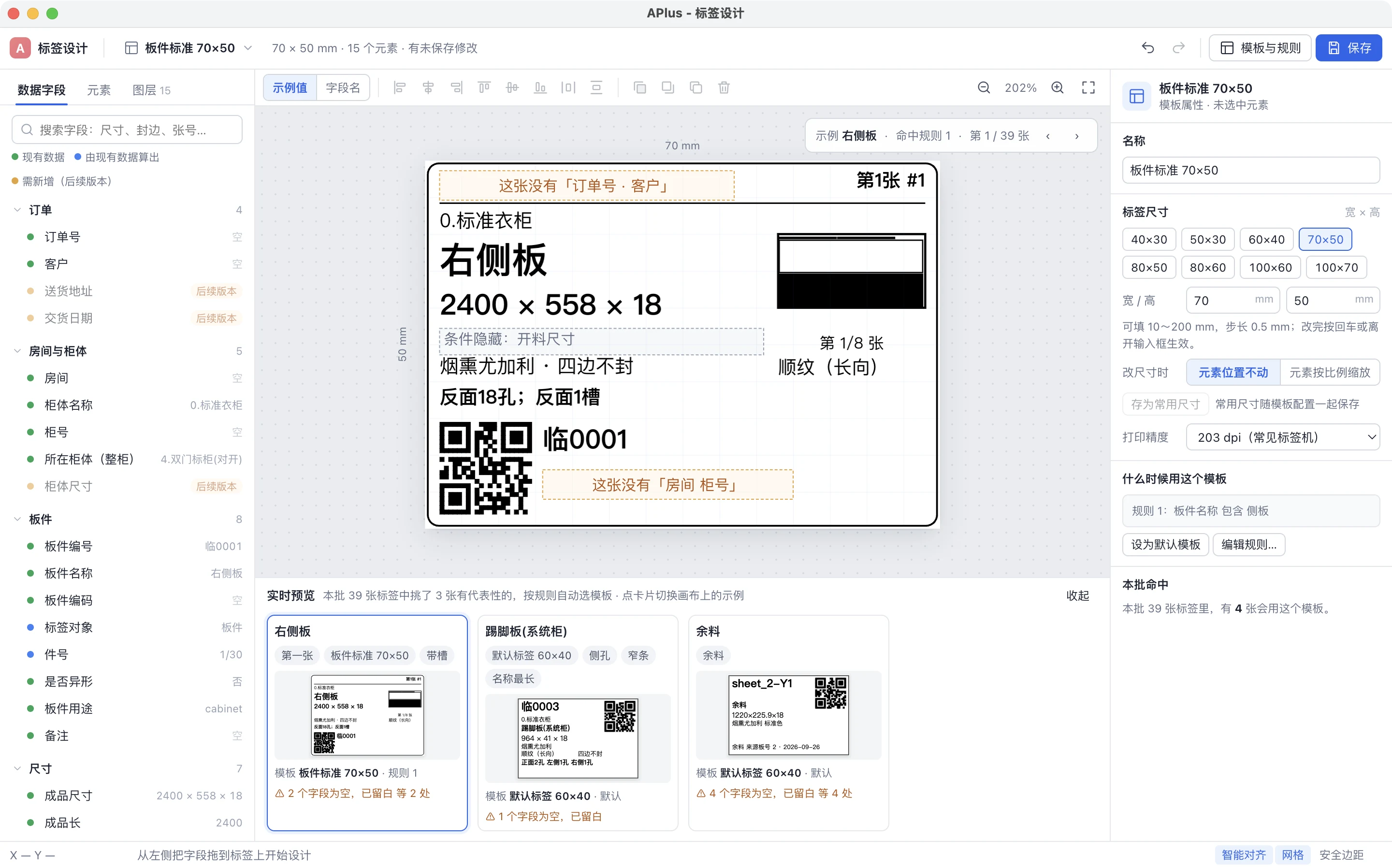
Task: Switch to the 元素 tab
Action: [x=99, y=90]
